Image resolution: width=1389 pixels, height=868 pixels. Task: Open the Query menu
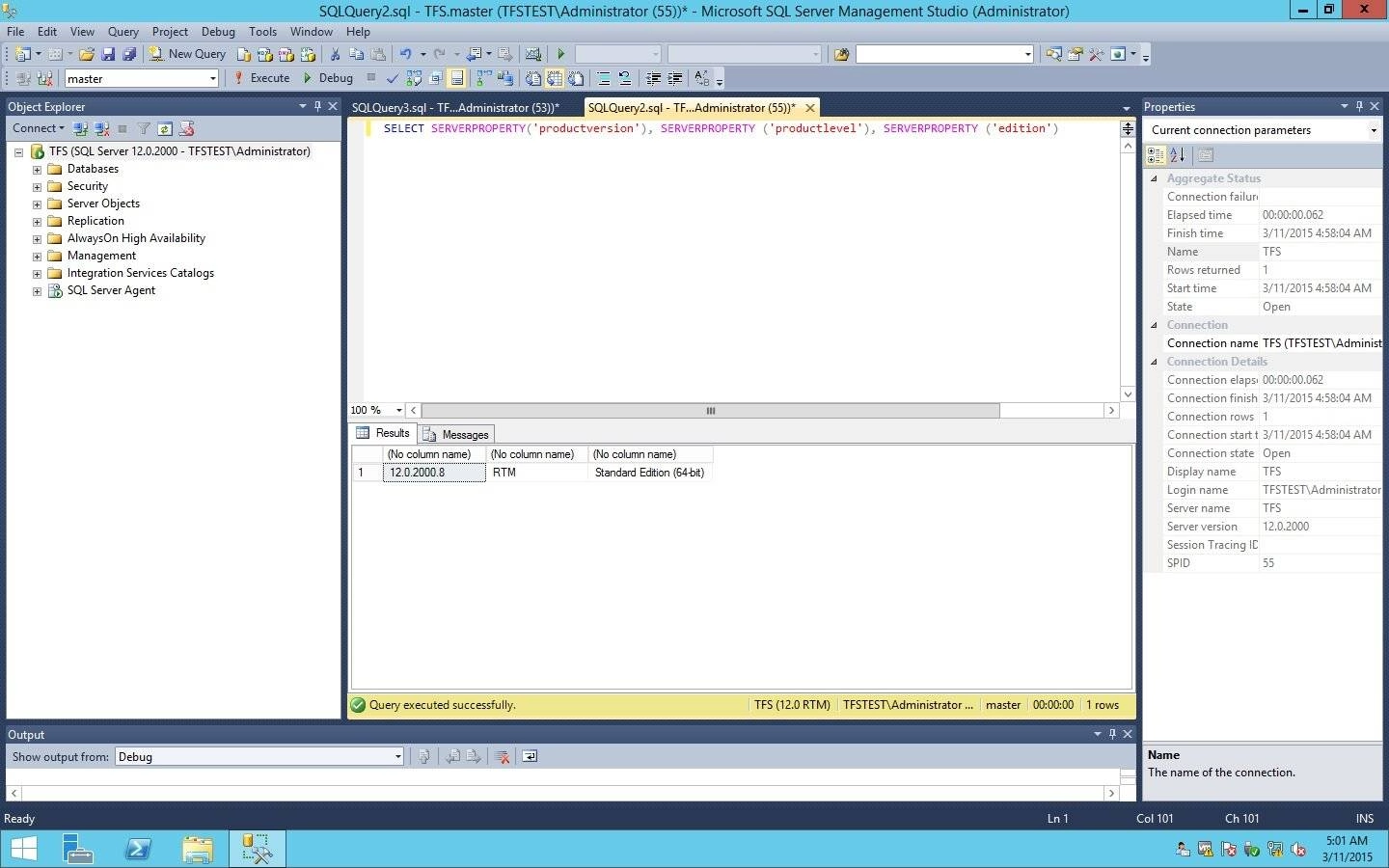(x=123, y=31)
